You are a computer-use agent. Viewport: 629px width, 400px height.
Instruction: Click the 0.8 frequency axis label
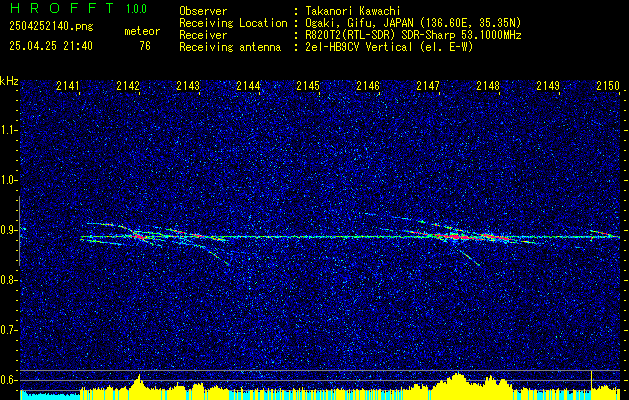[x=8, y=280]
